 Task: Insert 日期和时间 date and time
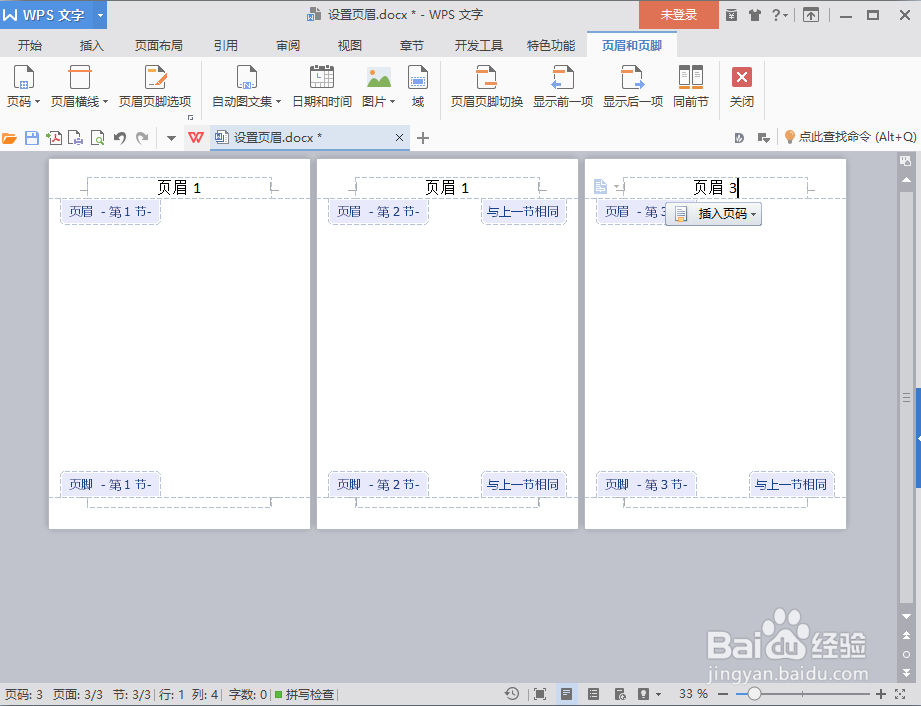coord(322,86)
